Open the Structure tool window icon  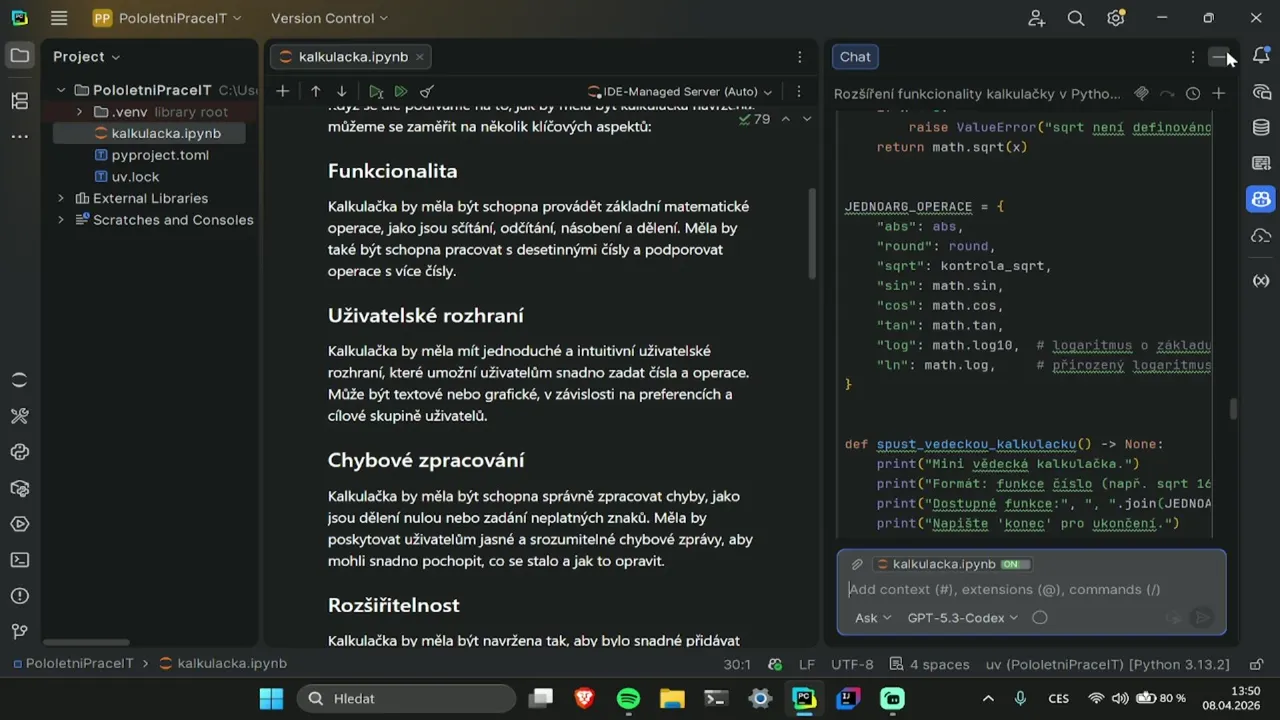click(20, 100)
